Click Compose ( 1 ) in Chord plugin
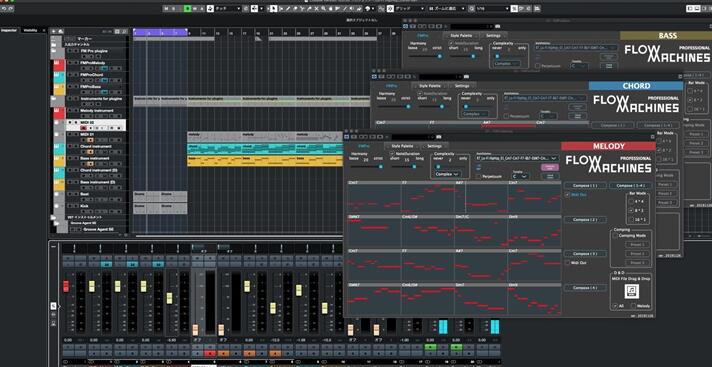This screenshot has width=712, height=367. pyautogui.click(x=612, y=125)
